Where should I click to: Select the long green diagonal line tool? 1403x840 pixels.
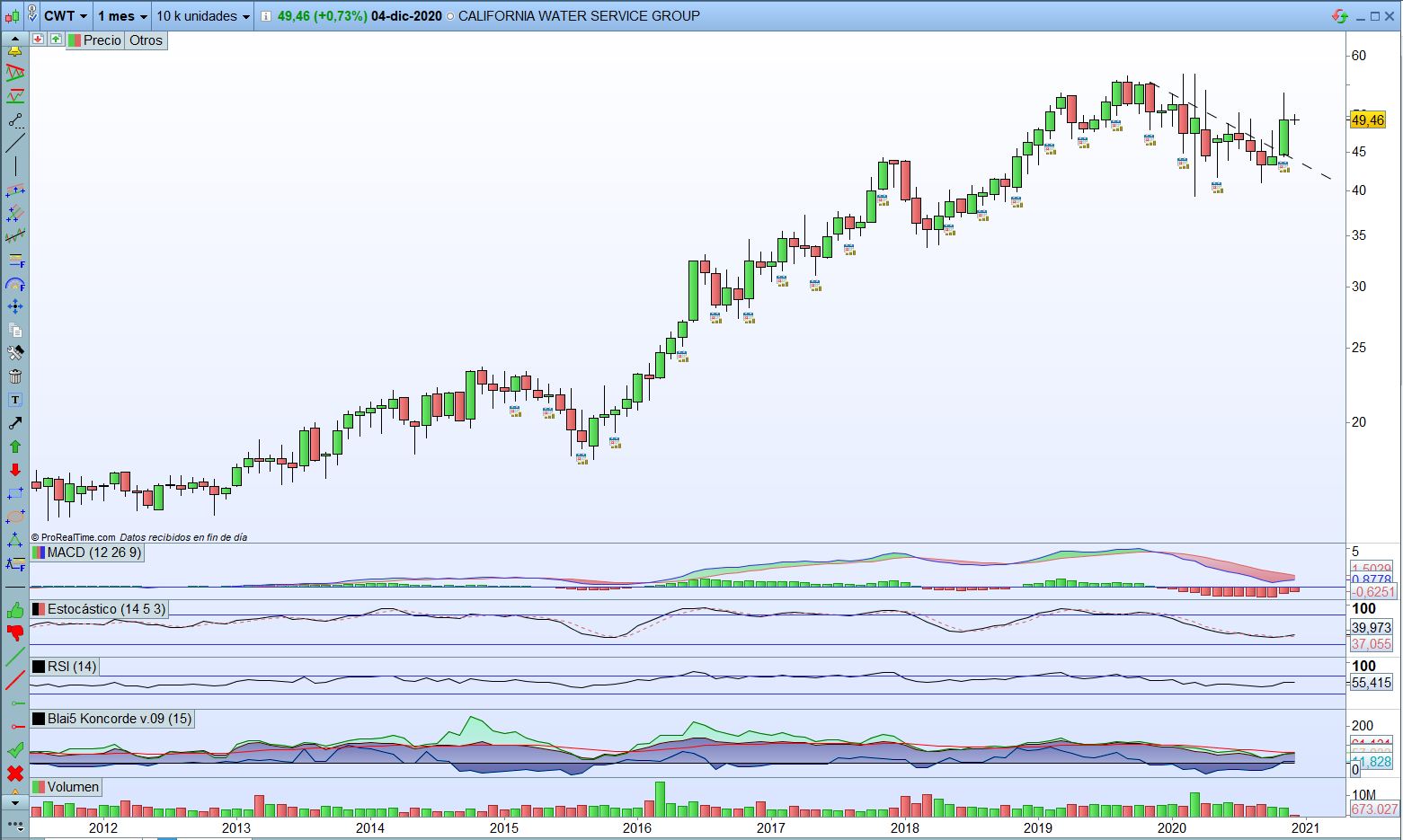[14, 657]
